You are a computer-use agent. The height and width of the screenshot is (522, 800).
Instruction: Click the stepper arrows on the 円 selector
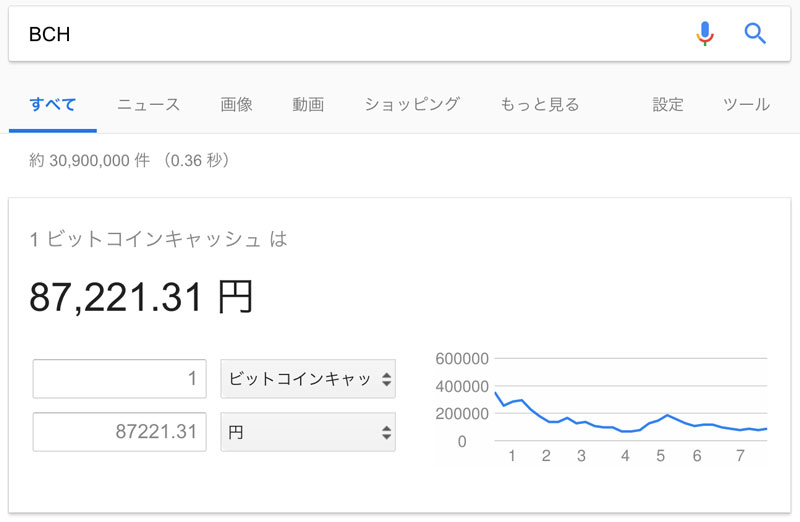386,433
